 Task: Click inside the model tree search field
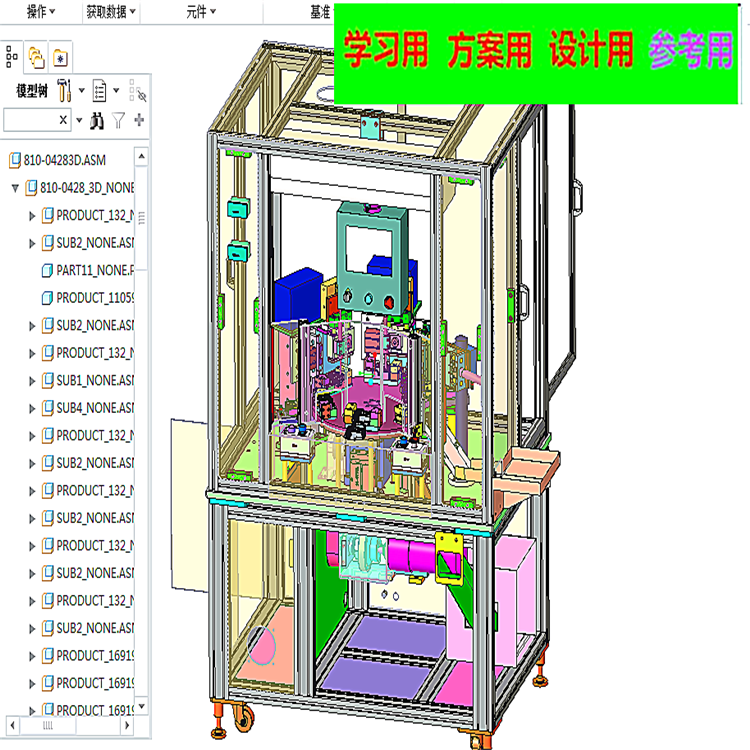pos(30,120)
